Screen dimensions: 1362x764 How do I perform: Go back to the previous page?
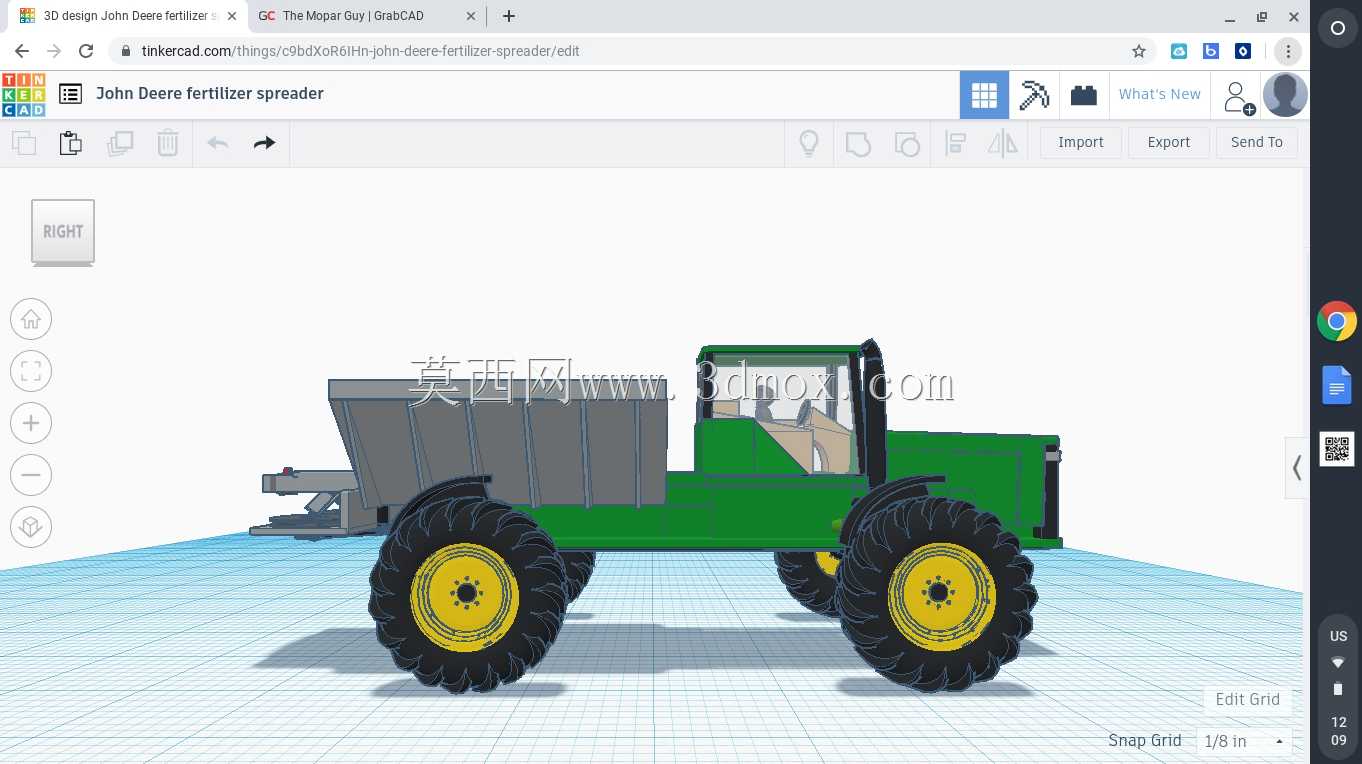click(22, 51)
